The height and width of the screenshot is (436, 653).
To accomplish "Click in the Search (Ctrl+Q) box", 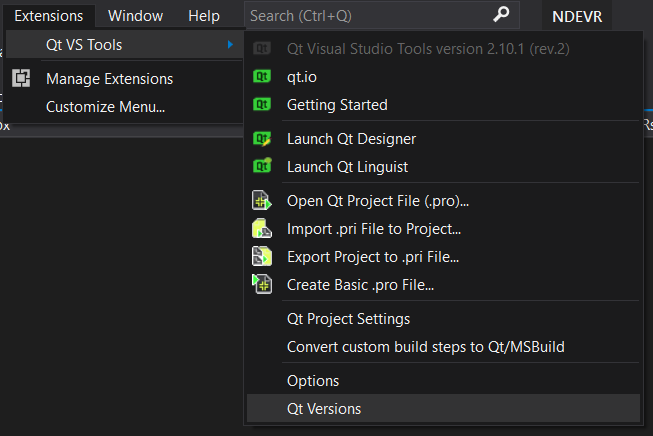I will tap(365, 16).
